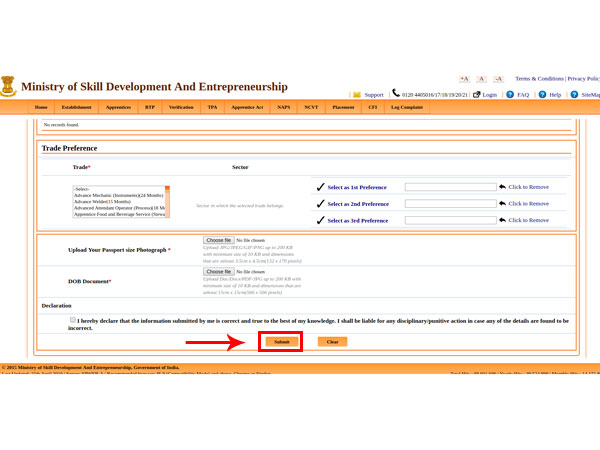Open the Verification menu
This screenshot has width=600, height=450.
click(x=181, y=107)
